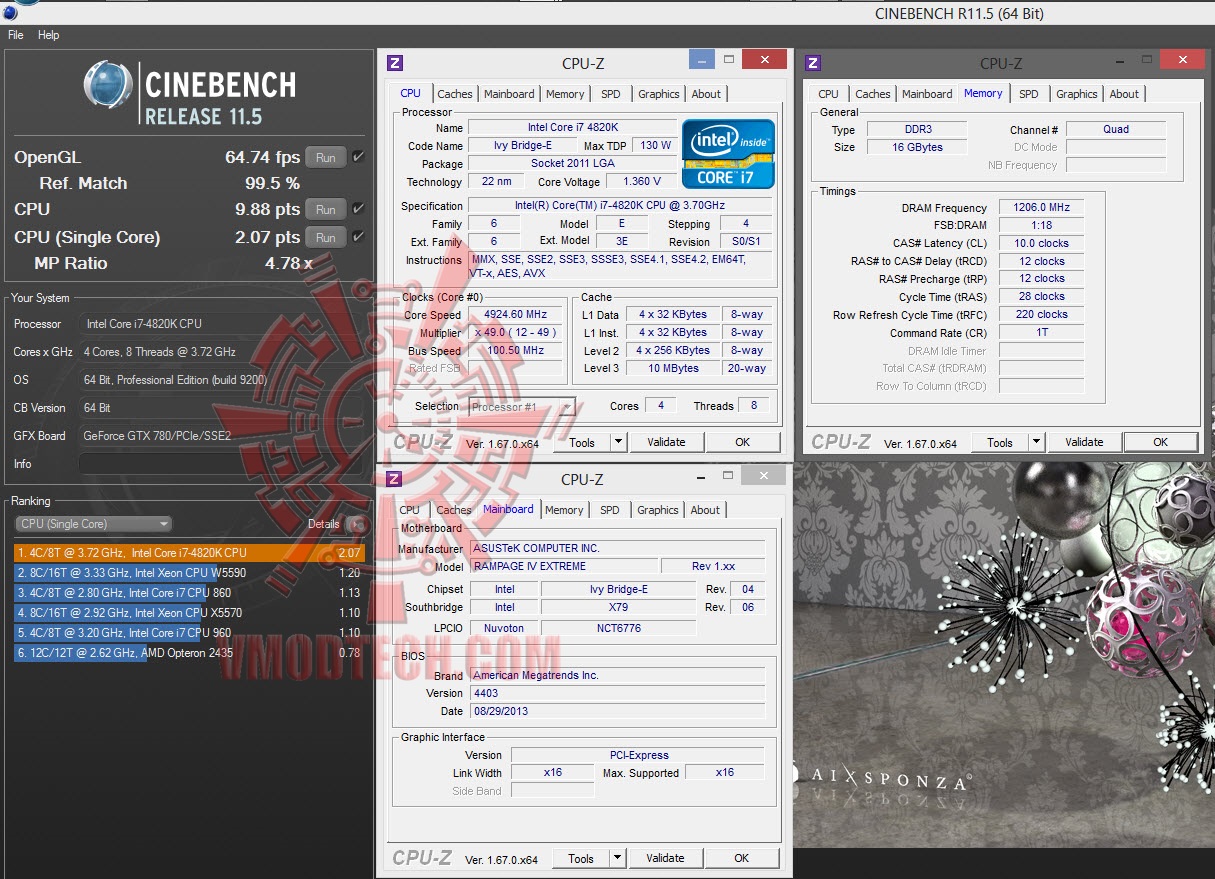The image size is (1215, 879).
Task: Click the BIOS version 4403 field
Action: (617, 693)
